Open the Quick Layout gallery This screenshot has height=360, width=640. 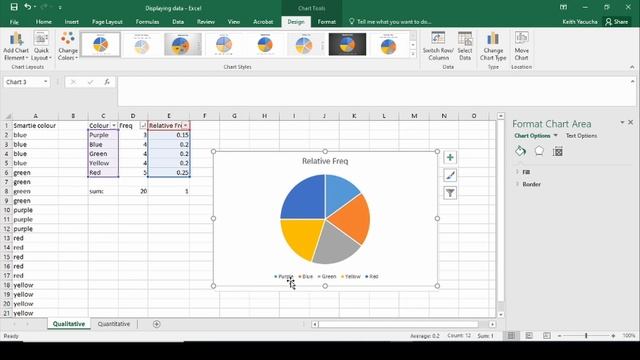(x=41, y=46)
